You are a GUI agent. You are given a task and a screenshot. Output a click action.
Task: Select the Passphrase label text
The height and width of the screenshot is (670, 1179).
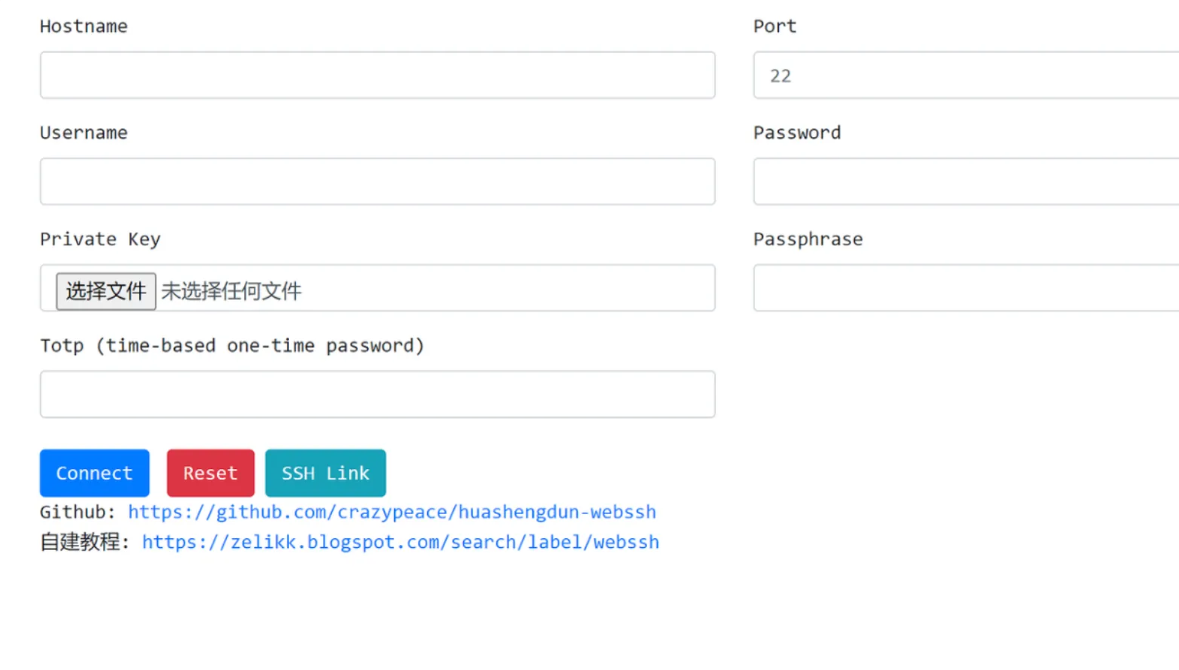click(x=808, y=239)
